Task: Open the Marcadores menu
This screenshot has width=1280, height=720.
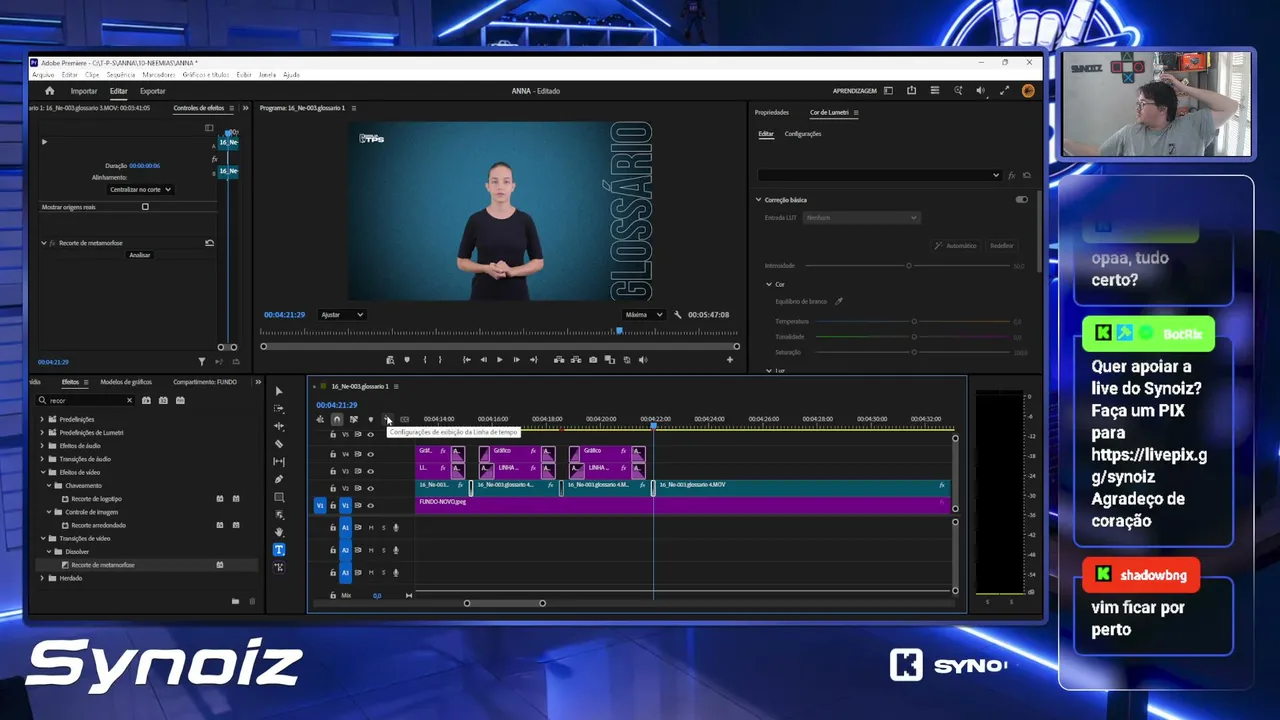Action: pyautogui.click(x=159, y=75)
